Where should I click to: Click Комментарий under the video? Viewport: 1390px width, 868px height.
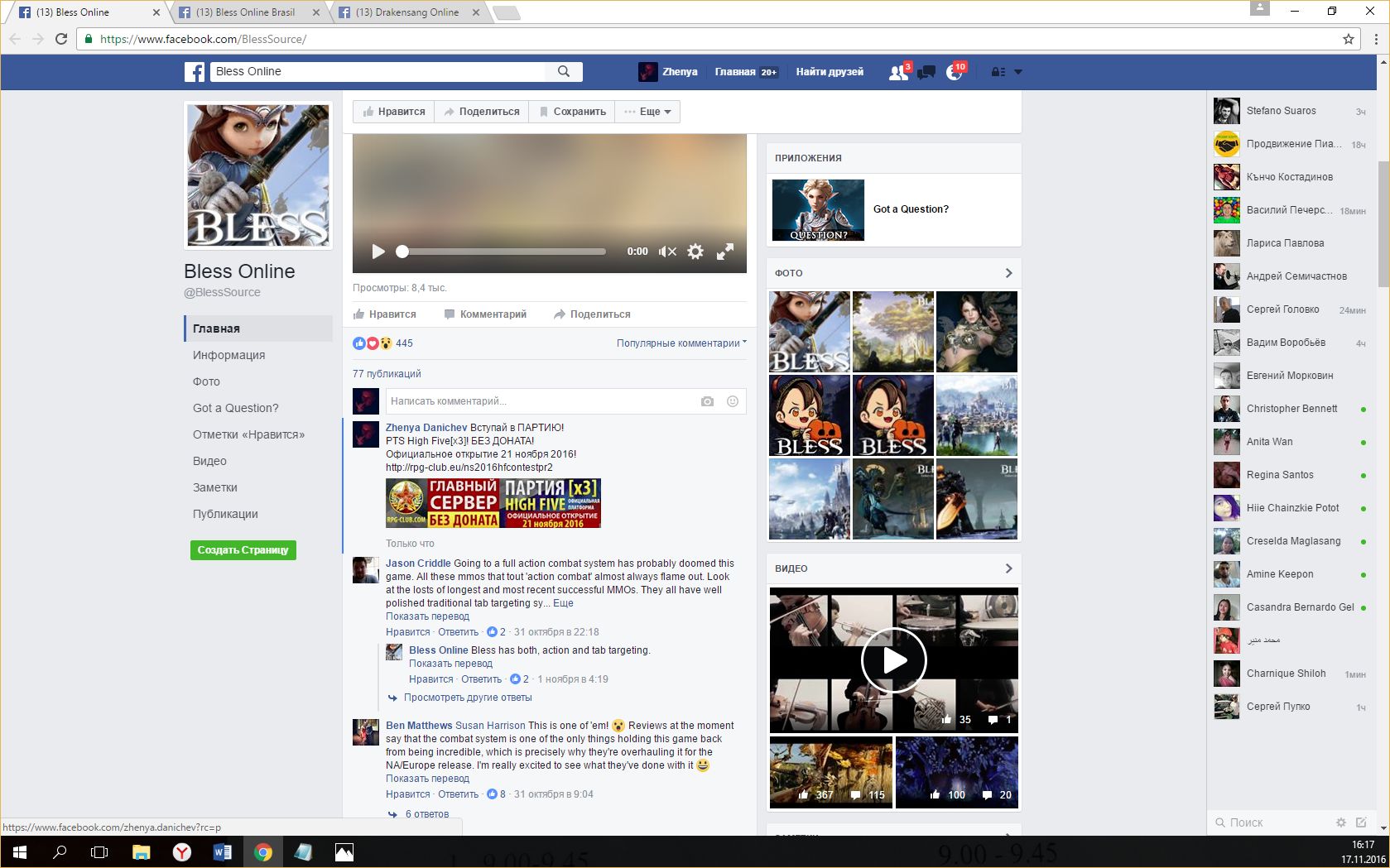tap(485, 314)
